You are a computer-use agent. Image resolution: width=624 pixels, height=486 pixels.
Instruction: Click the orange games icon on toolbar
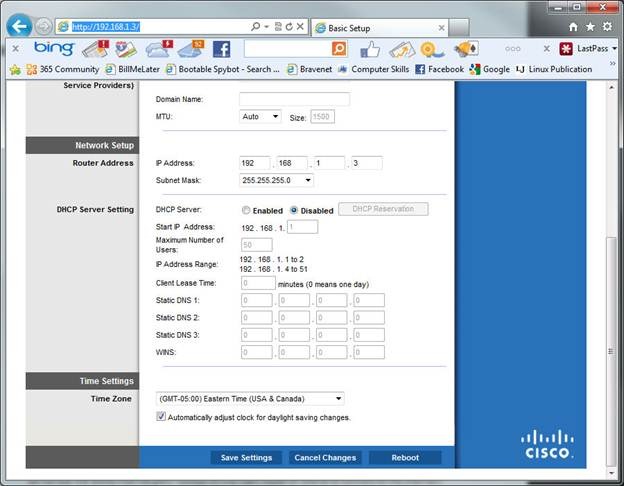[466, 49]
